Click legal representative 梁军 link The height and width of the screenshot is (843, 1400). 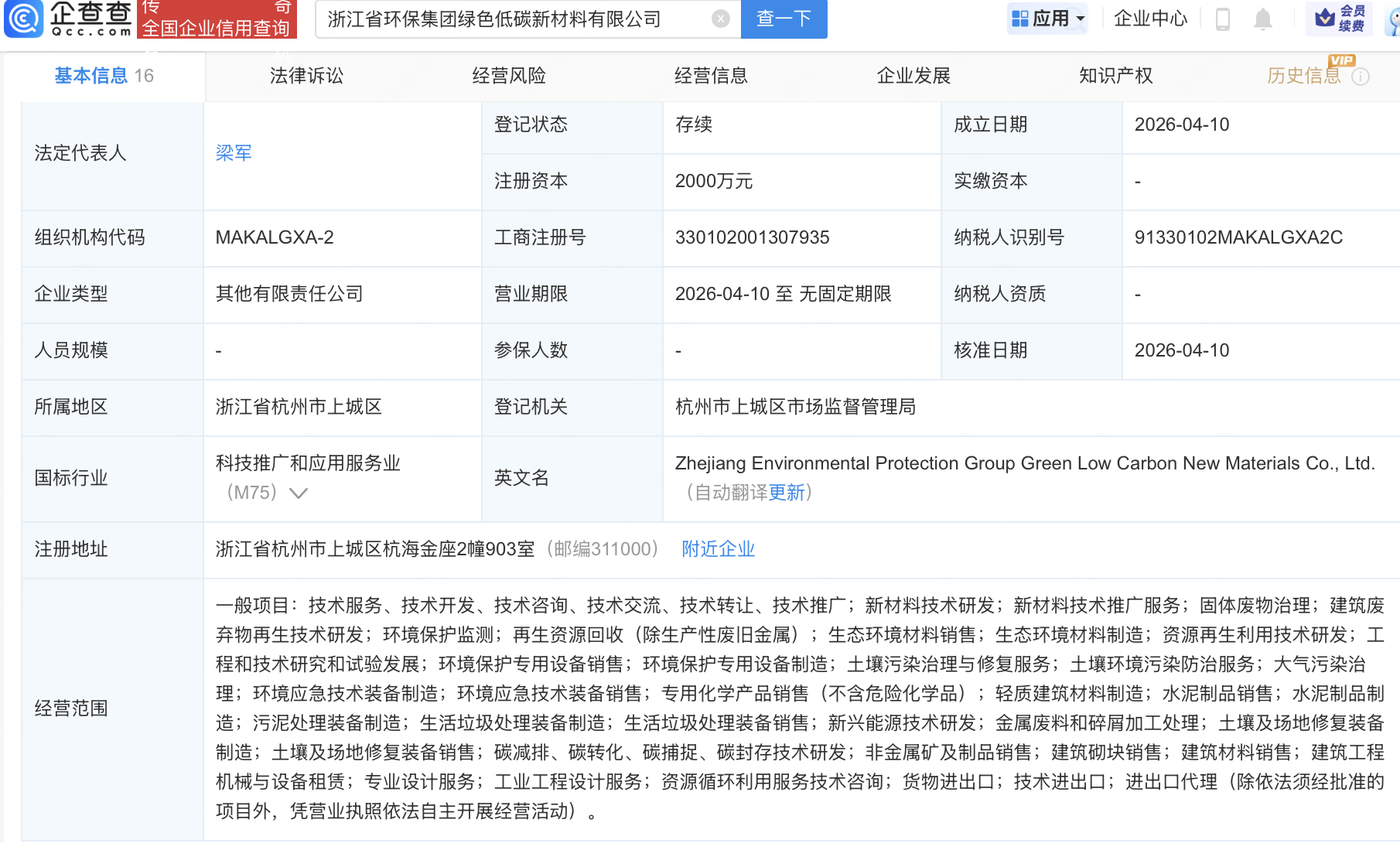(x=234, y=153)
